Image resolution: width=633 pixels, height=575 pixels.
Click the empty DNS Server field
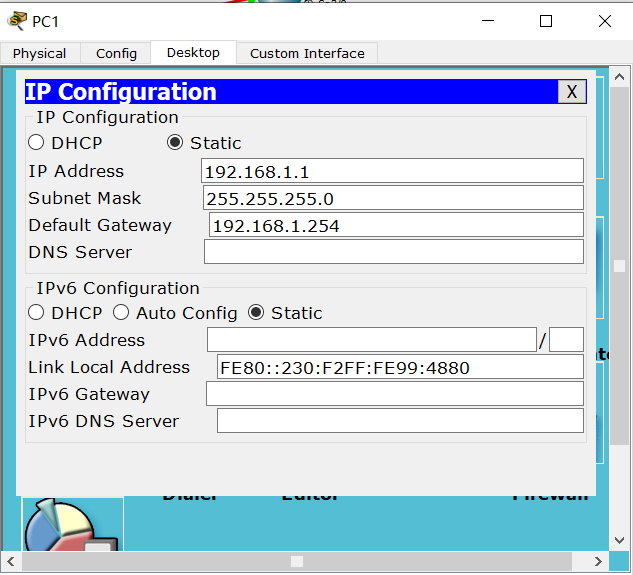click(x=394, y=252)
